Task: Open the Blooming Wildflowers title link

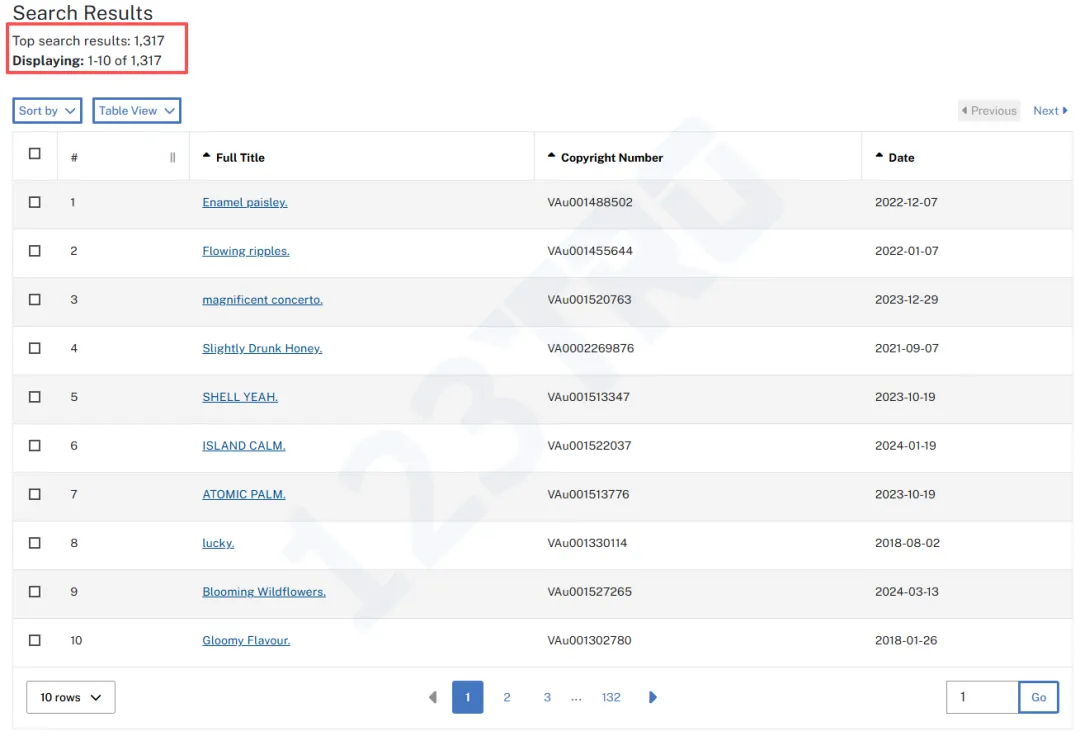Action: 264,592
